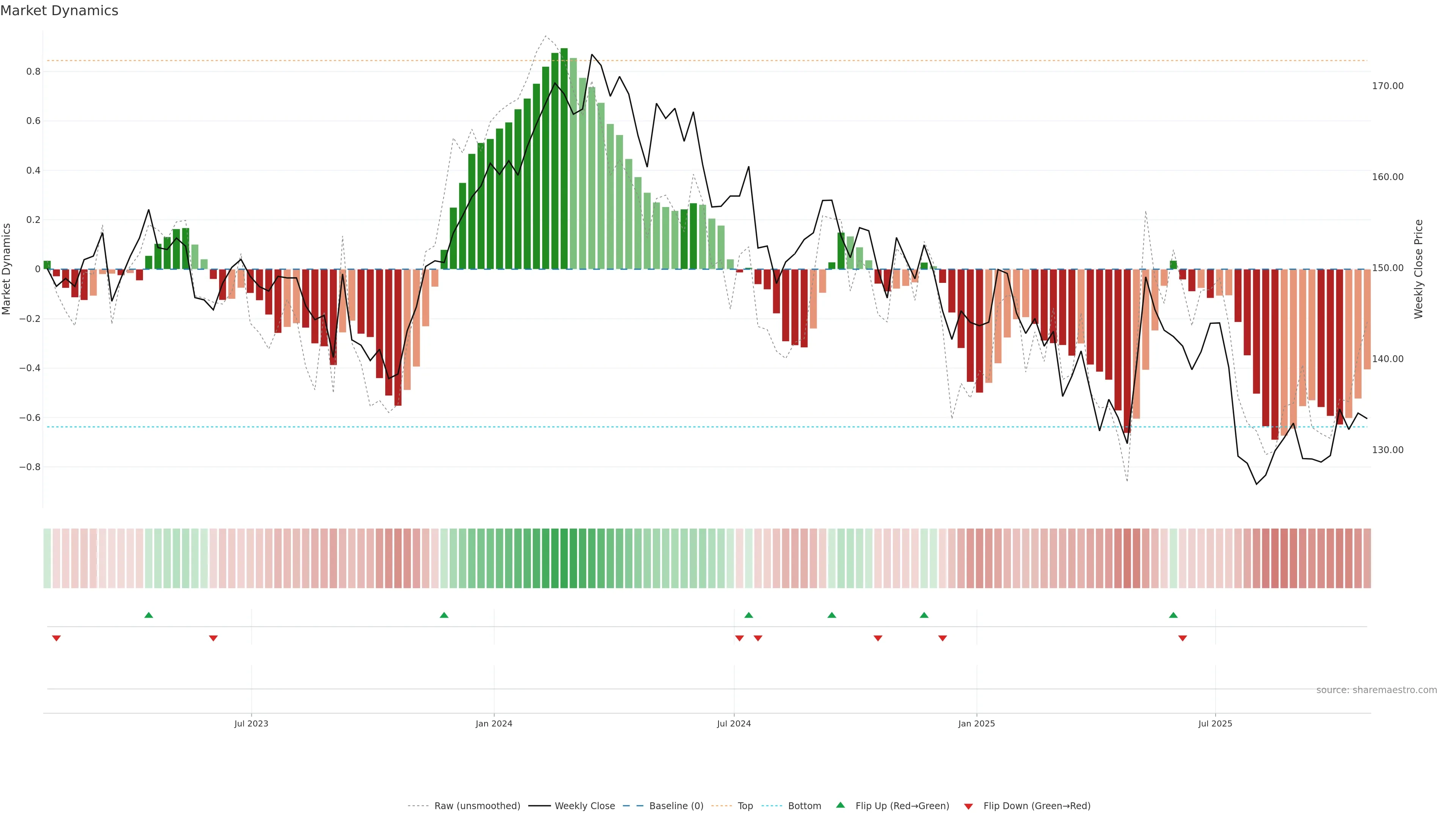Click the Jan 2025 x-axis label
1456x819 pixels.
[x=976, y=723]
